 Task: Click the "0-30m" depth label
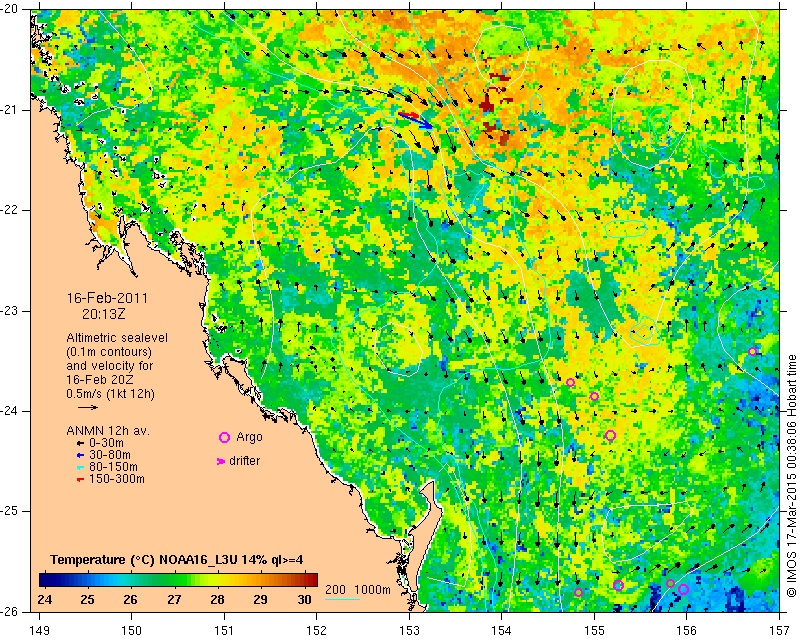tap(106, 443)
